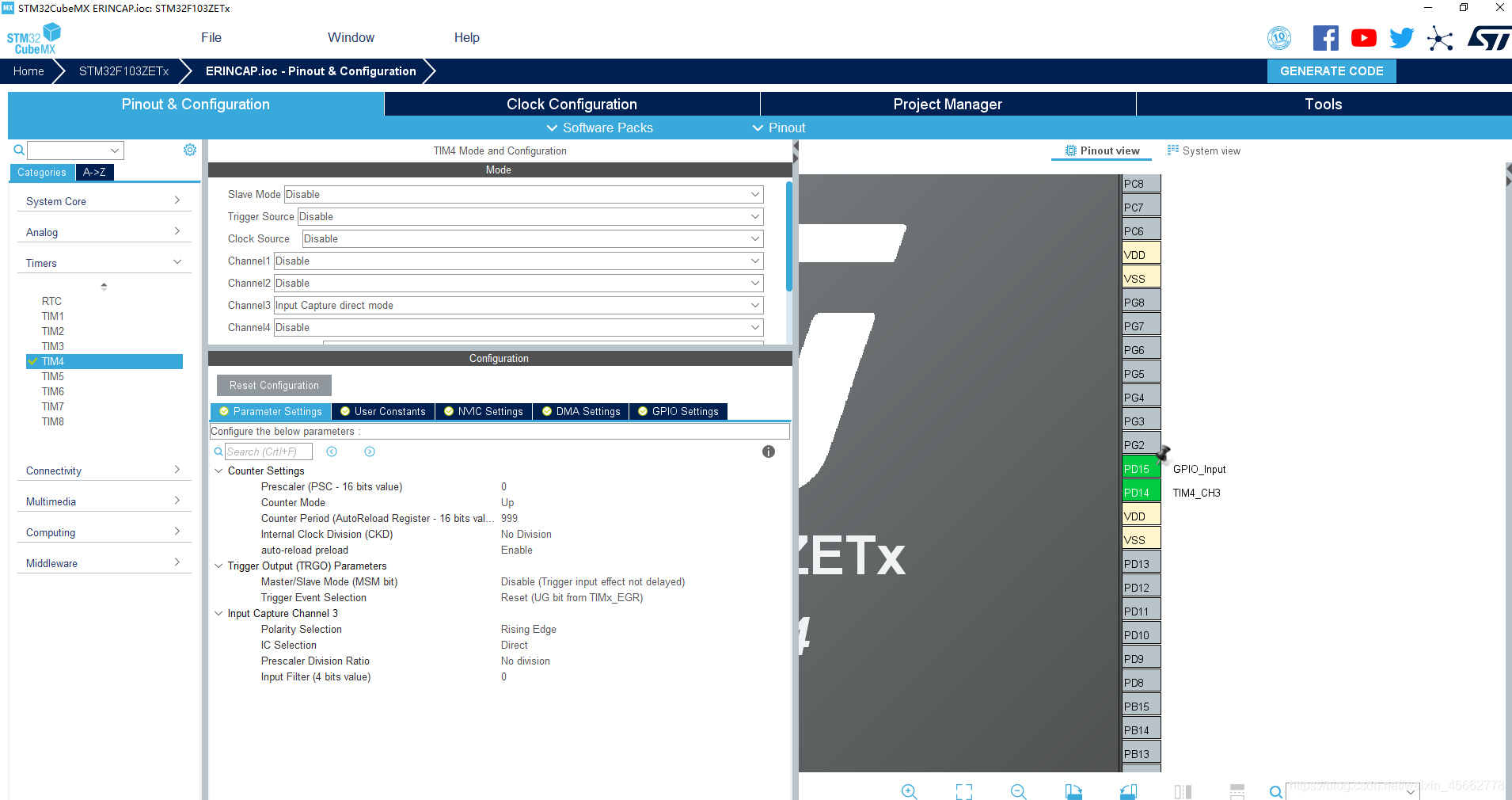Viewport: 1512px width, 800px height.
Task: Click the peripheral search magnifier icon
Action: (19, 150)
